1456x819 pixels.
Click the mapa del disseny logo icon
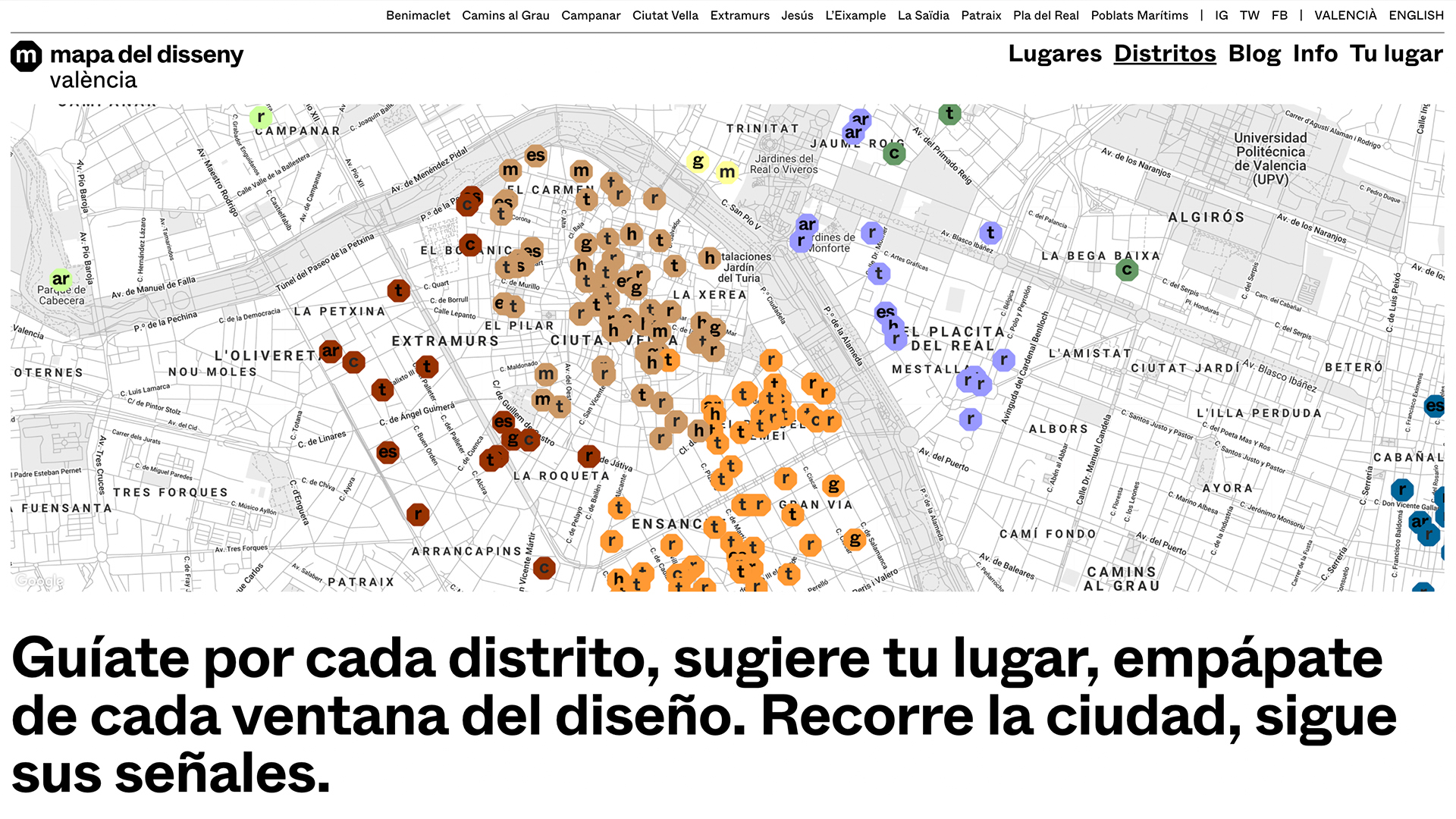pyautogui.click(x=26, y=56)
